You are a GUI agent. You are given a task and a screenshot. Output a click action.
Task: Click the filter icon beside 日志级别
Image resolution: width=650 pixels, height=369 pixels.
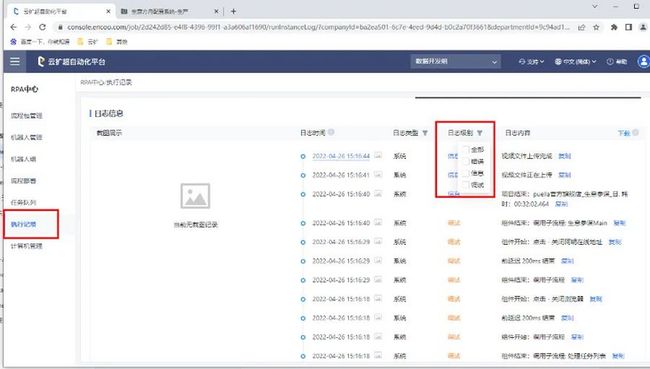(x=480, y=133)
